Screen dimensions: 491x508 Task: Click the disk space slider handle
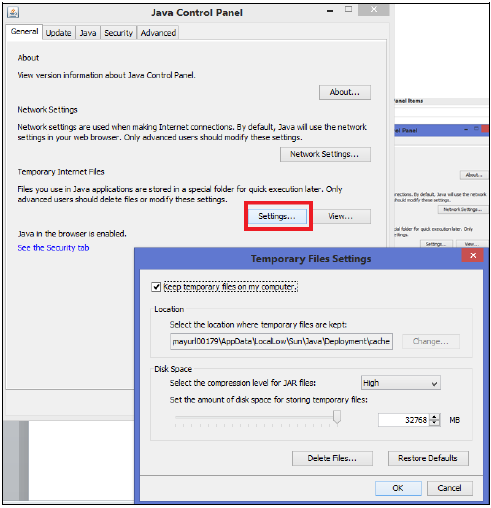337,417
